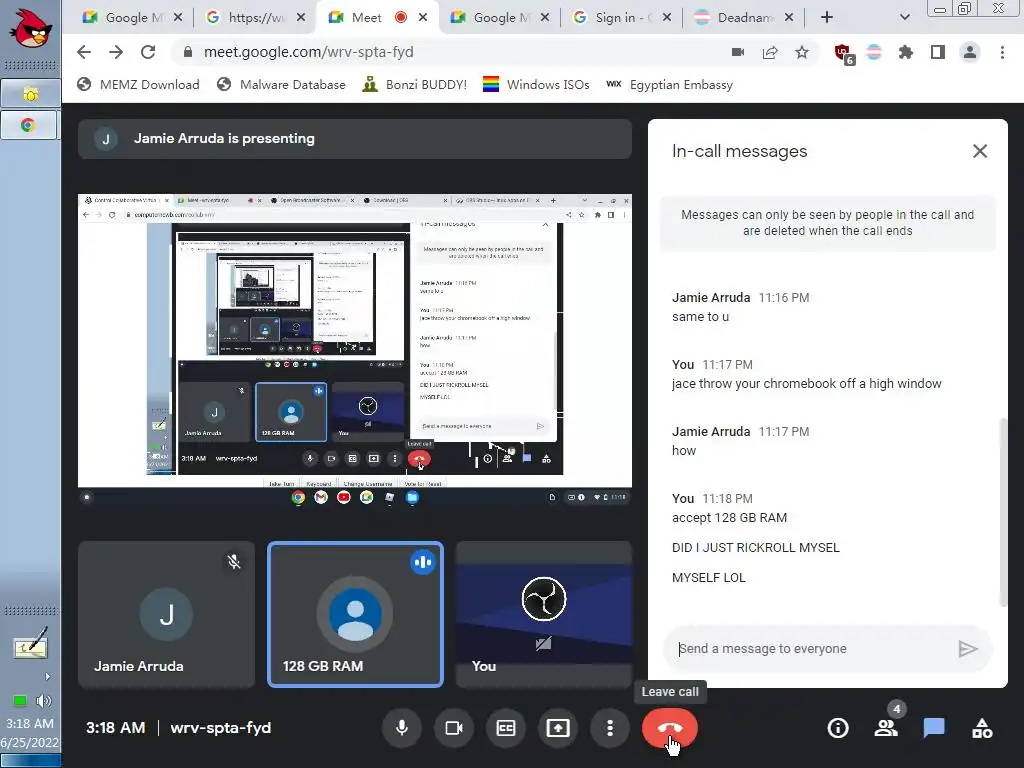Open the Chrome three-dot menu

[1002, 52]
